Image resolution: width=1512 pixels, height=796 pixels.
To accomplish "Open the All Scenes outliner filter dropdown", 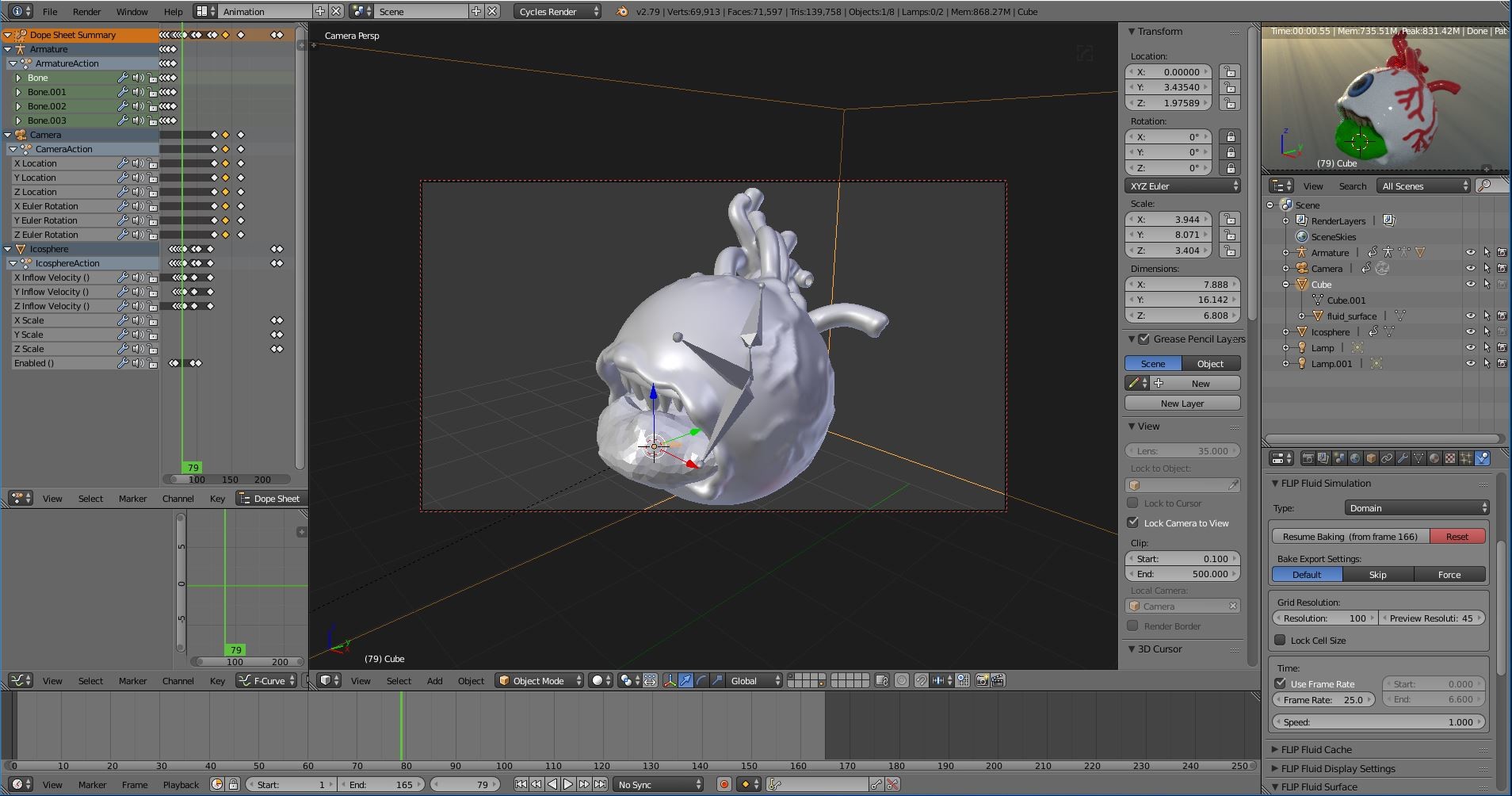I will click(x=1424, y=186).
